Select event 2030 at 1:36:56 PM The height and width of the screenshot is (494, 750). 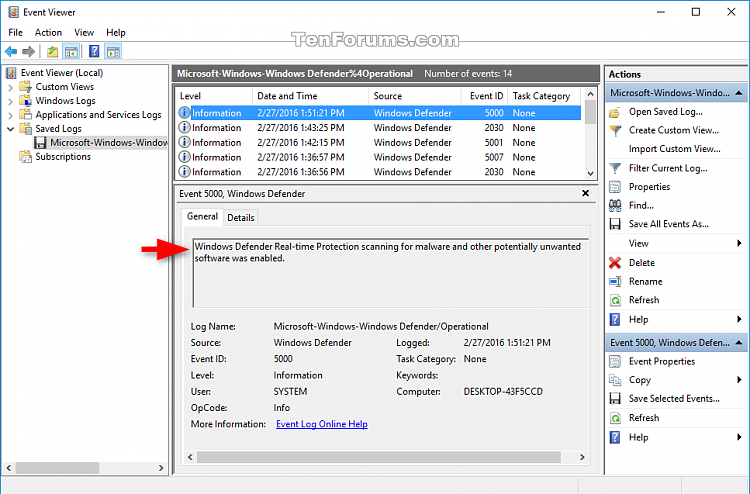click(x=379, y=172)
